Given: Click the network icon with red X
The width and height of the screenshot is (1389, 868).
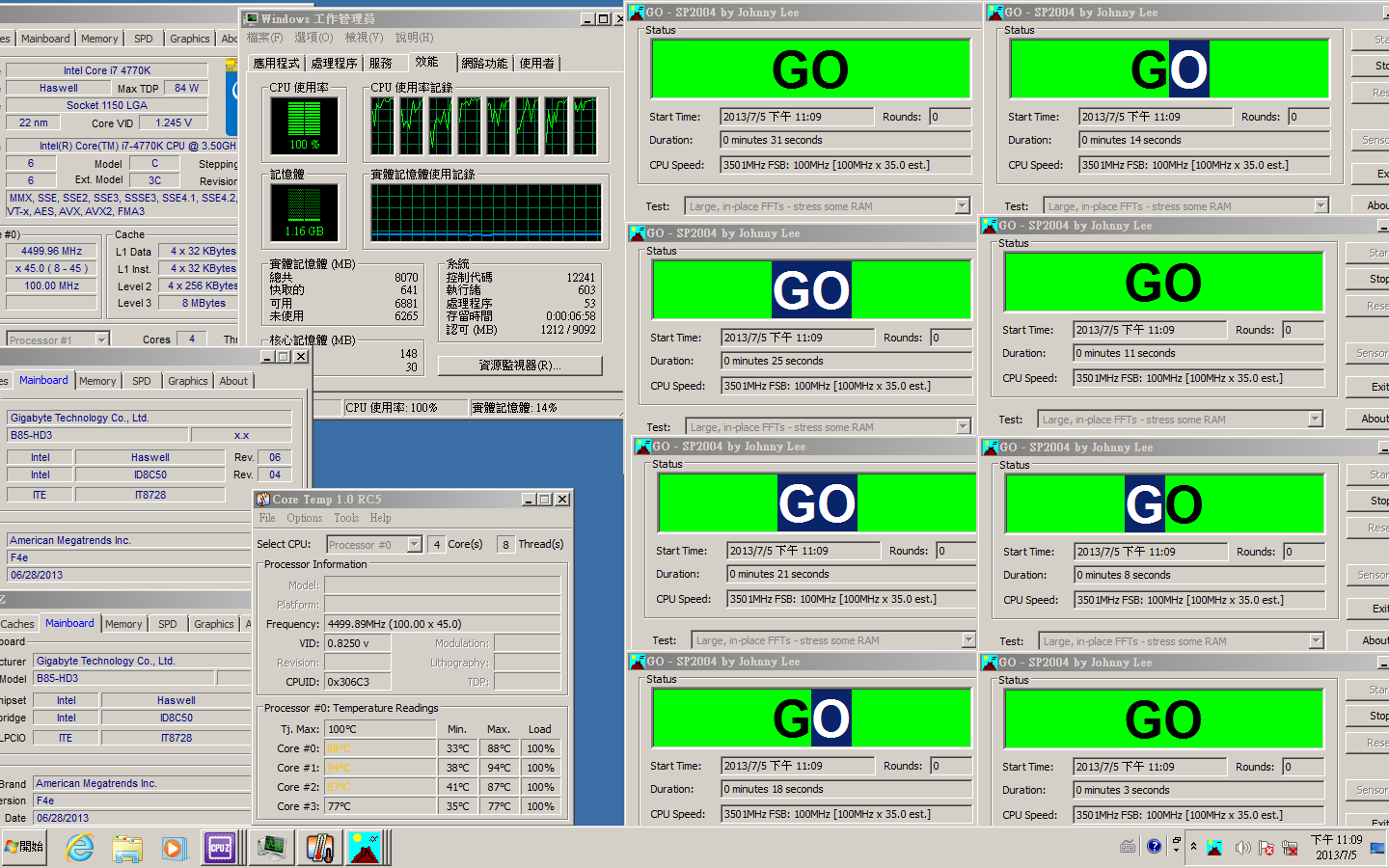Looking at the screenshot, I should click(x=1290, y=848).
